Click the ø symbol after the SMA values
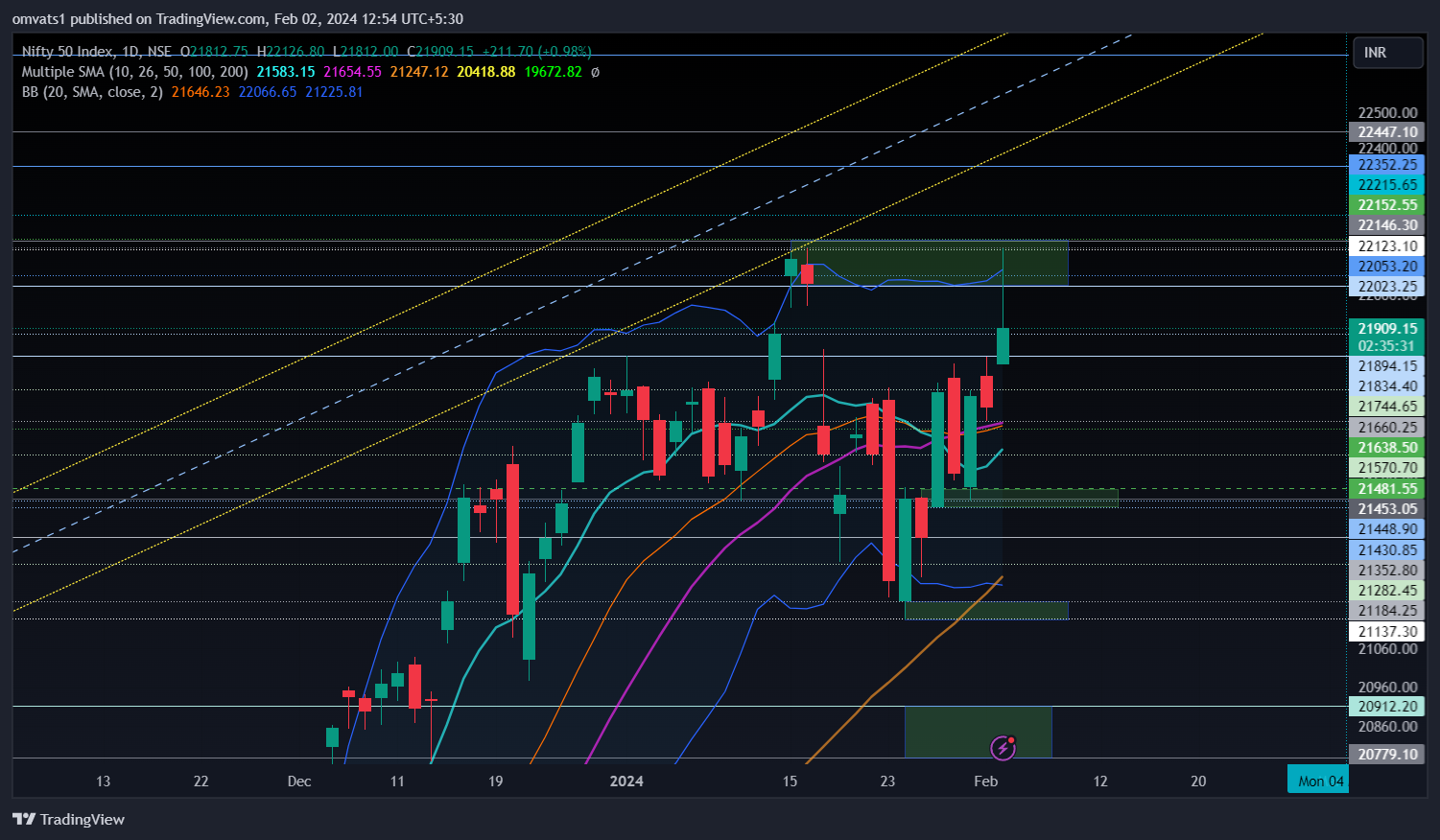Viewport: 1440px width, 840px height. (595, 72)
